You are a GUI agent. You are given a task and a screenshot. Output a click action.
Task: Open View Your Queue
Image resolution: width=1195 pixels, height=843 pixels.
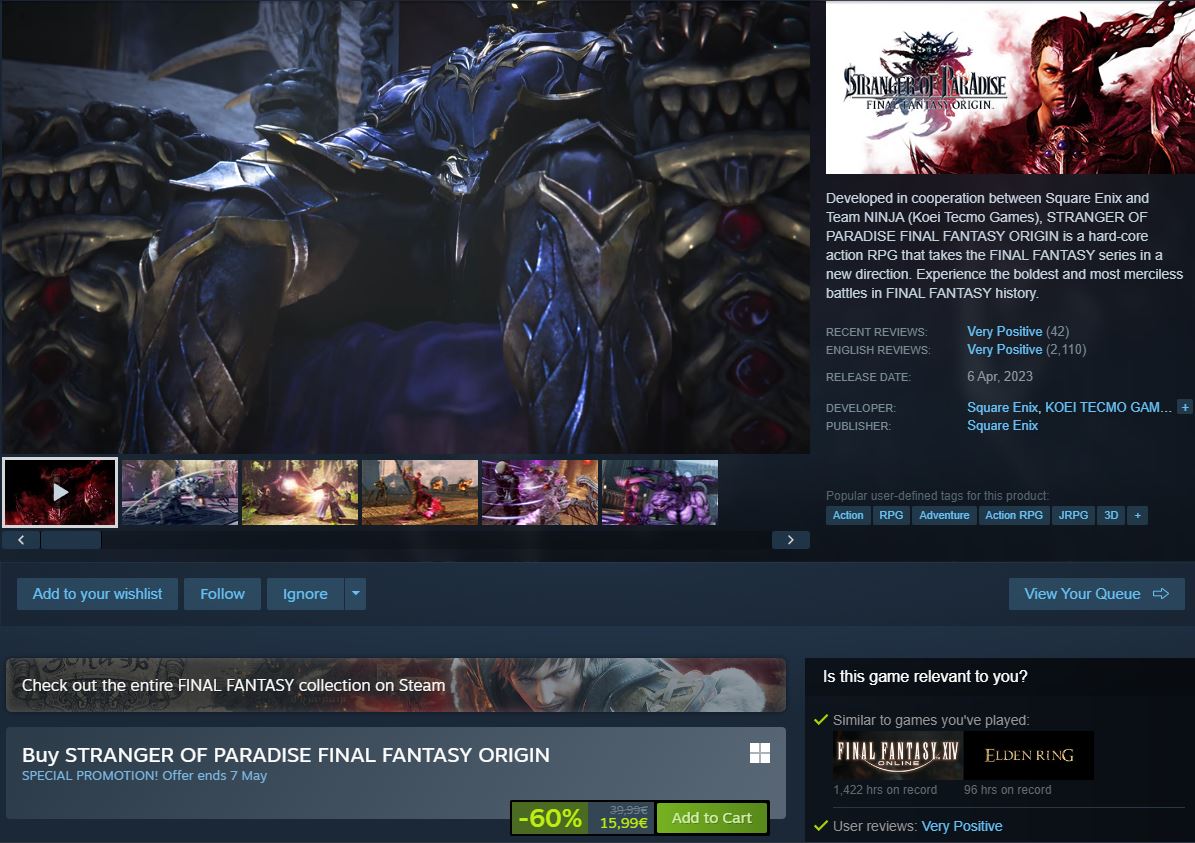click(1097, 594)
